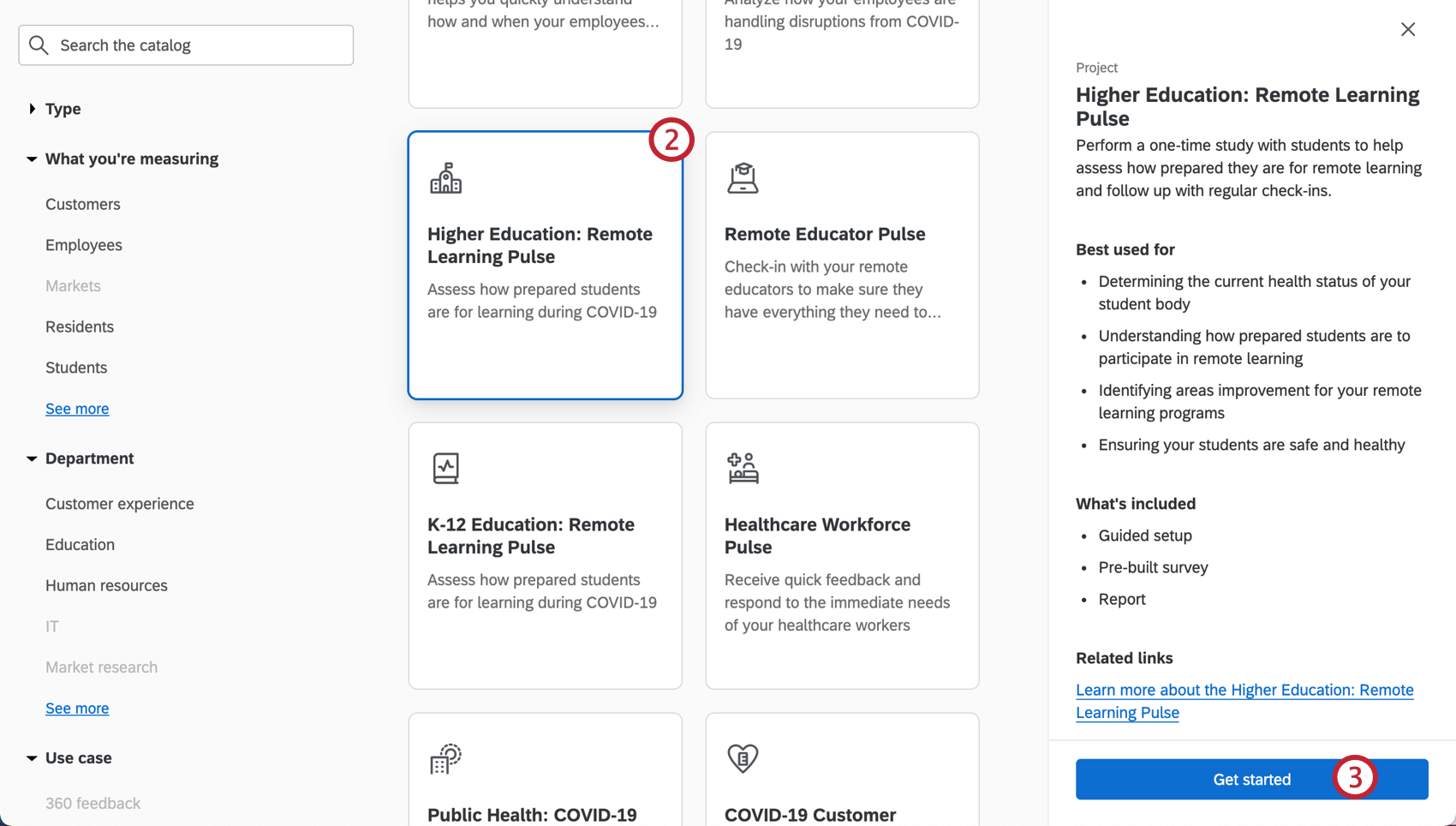1456x826 pixels.
Task: Click the Higher Education building icon
Action: 446,178
